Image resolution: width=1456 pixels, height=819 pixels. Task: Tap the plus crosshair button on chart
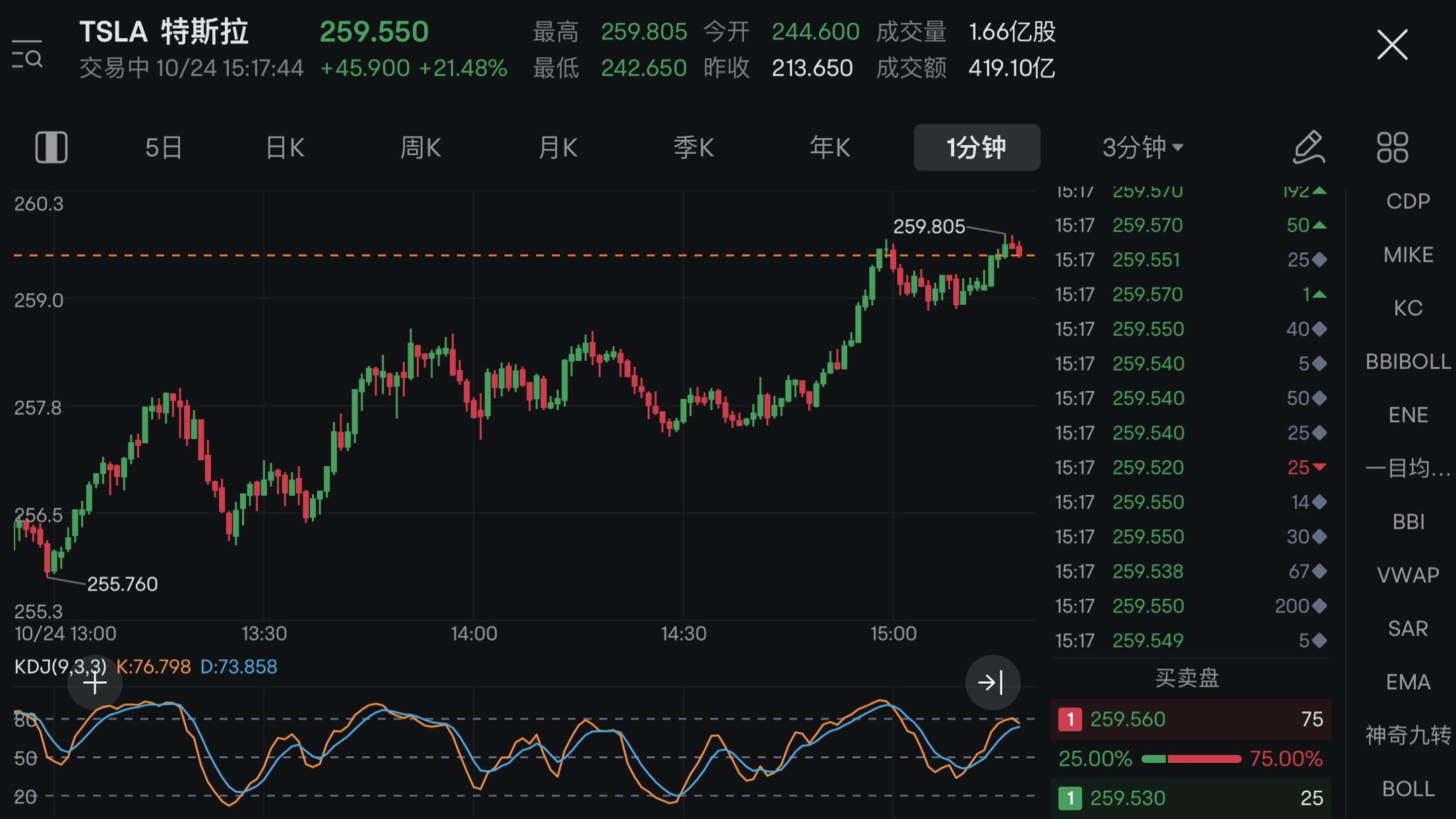click(95, 682)
